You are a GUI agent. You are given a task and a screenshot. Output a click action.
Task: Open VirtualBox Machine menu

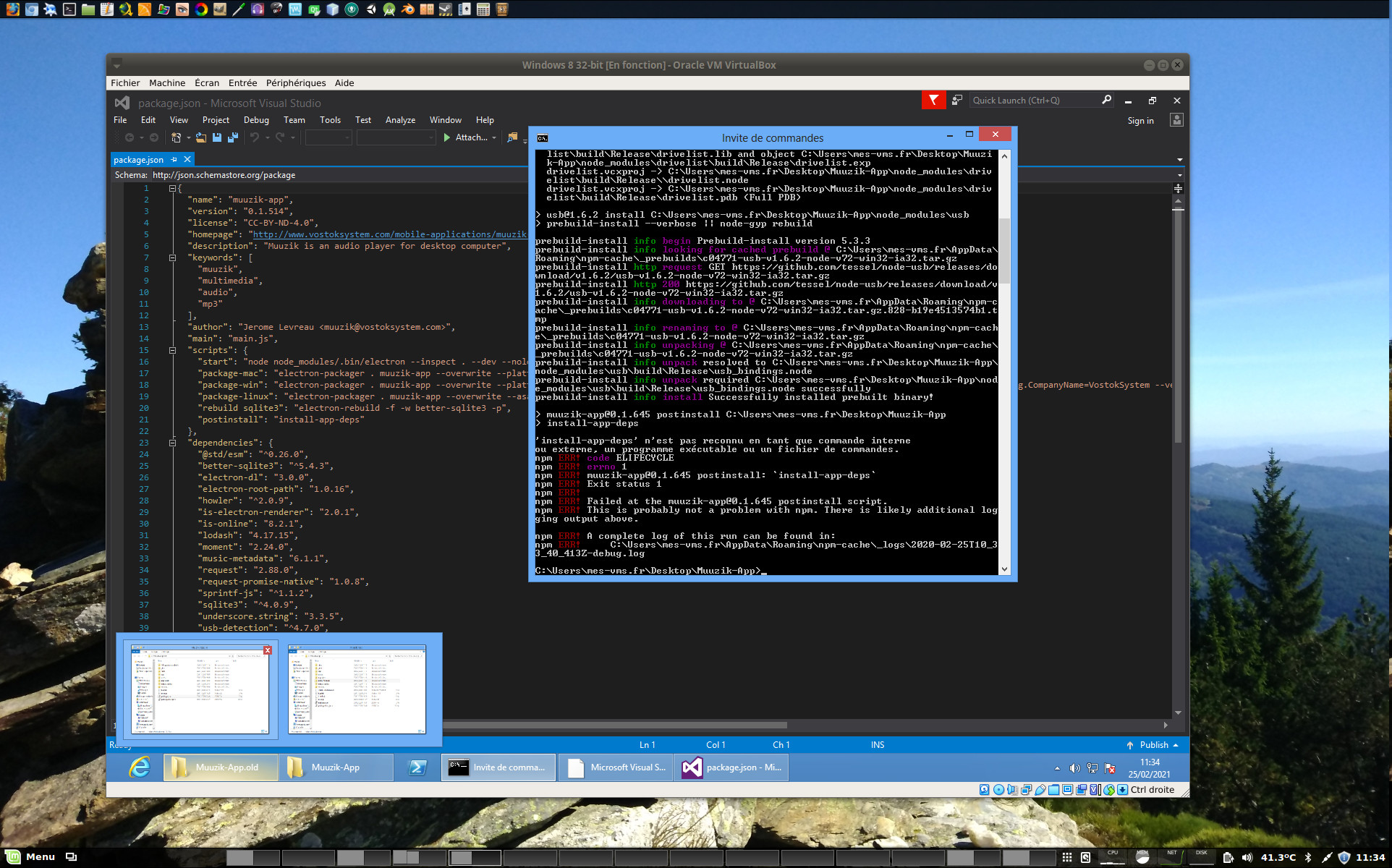(167, 83)
